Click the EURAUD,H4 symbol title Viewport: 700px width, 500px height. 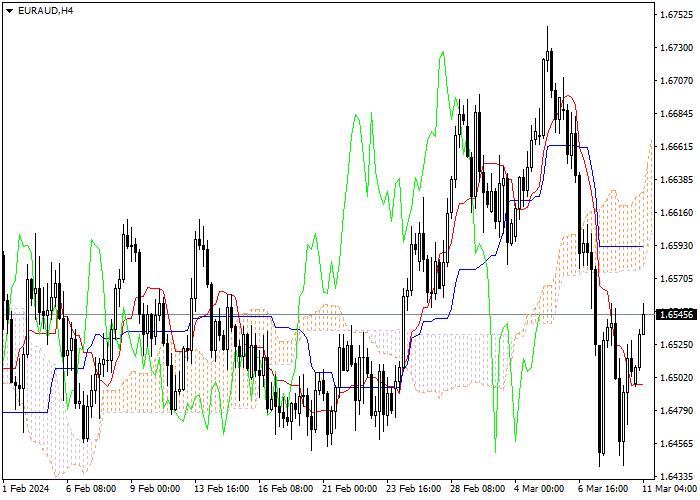[46, 11]
